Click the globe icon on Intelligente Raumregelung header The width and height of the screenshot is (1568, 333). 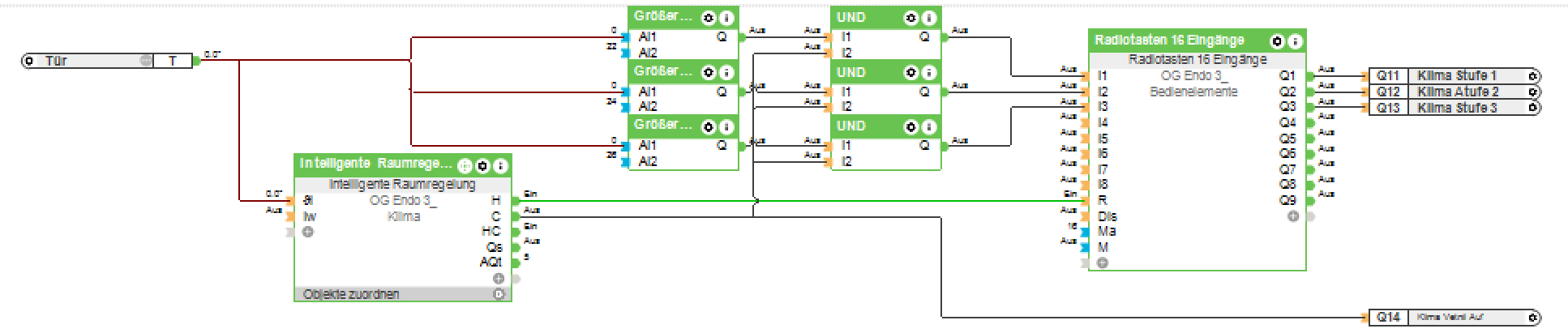click(465, 166)
